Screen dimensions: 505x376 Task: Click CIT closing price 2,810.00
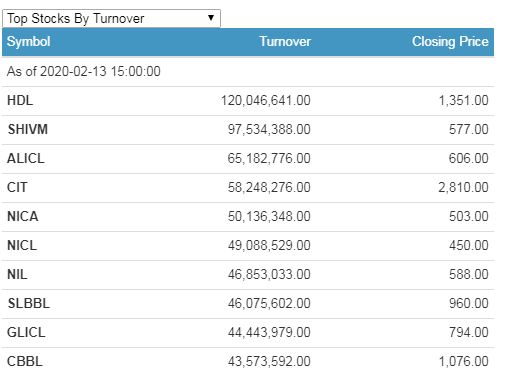coord(463,187)
